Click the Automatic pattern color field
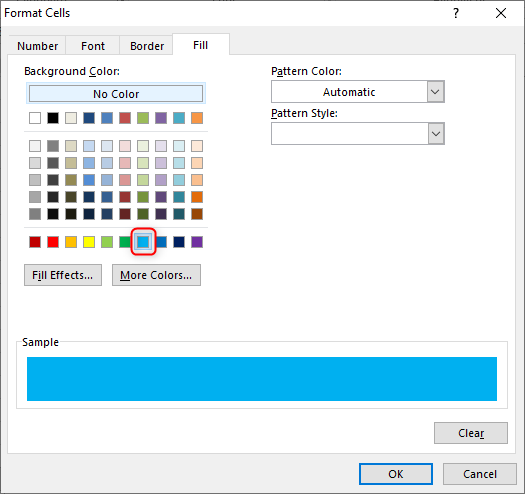The image size is (525, 494). pos(349,92)
